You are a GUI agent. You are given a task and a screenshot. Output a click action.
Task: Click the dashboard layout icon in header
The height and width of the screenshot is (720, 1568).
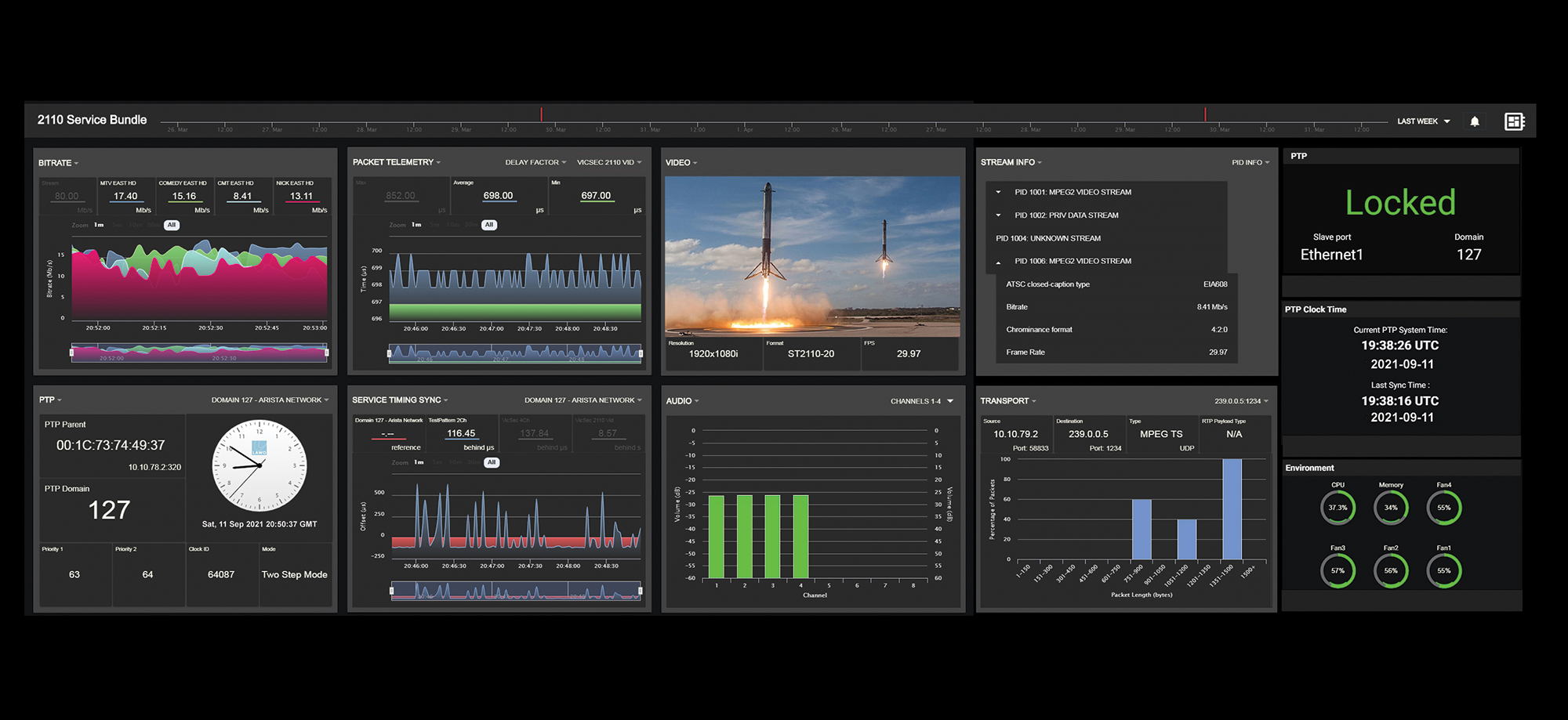(1514, 121)
